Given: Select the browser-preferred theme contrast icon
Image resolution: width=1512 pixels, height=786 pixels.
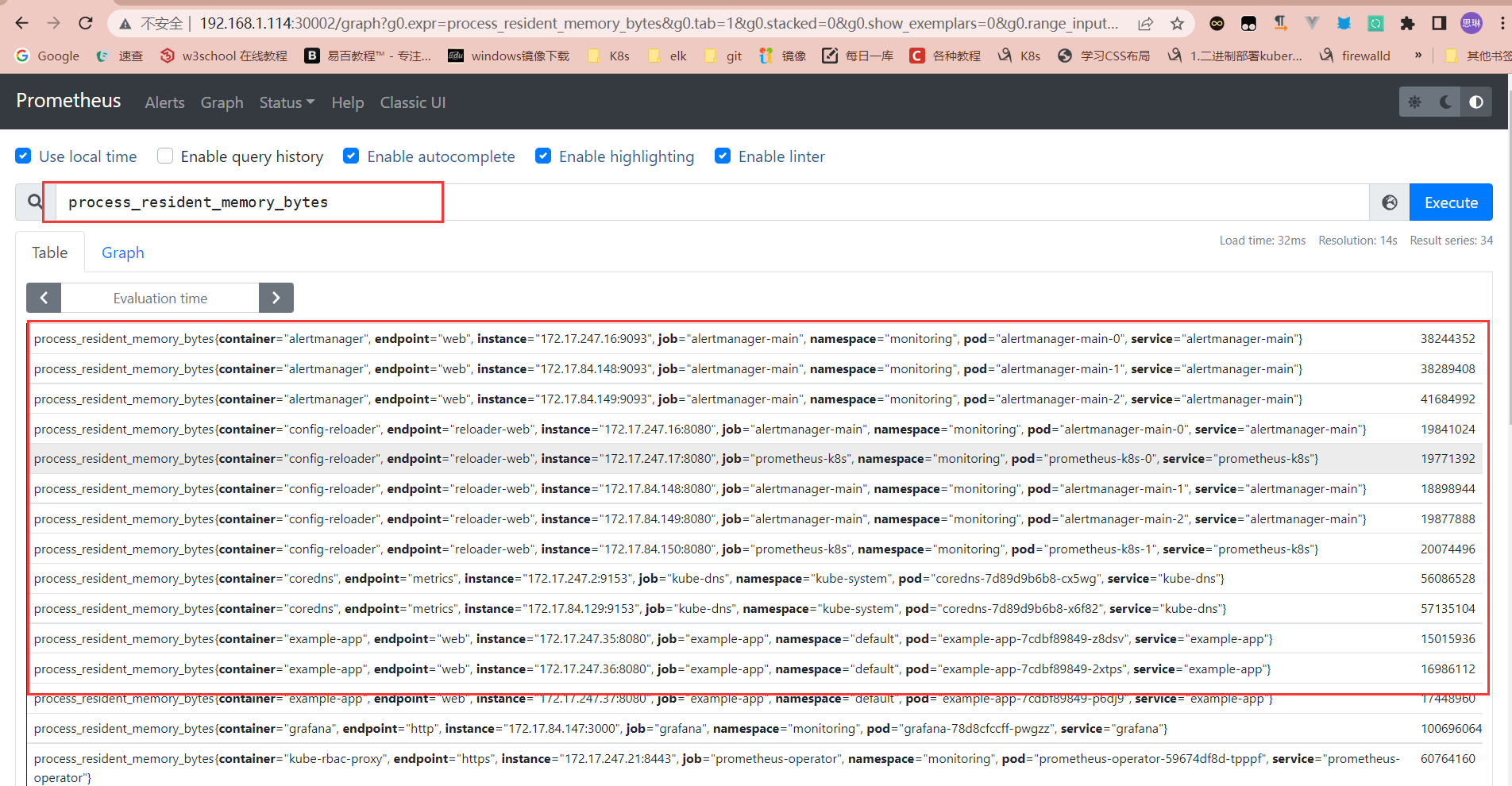Looking at the screenshot, I should (1476, 102).
